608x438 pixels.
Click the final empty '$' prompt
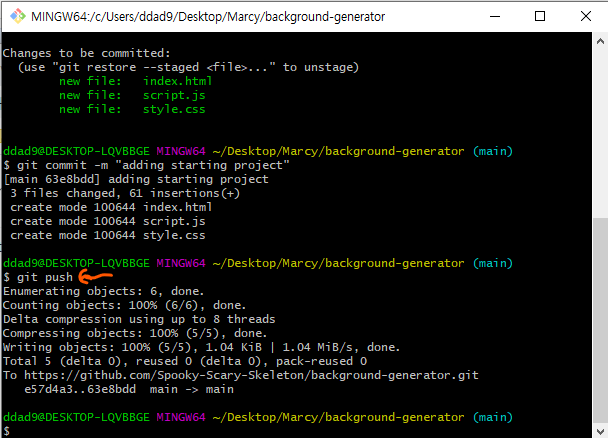pos(6,431)
